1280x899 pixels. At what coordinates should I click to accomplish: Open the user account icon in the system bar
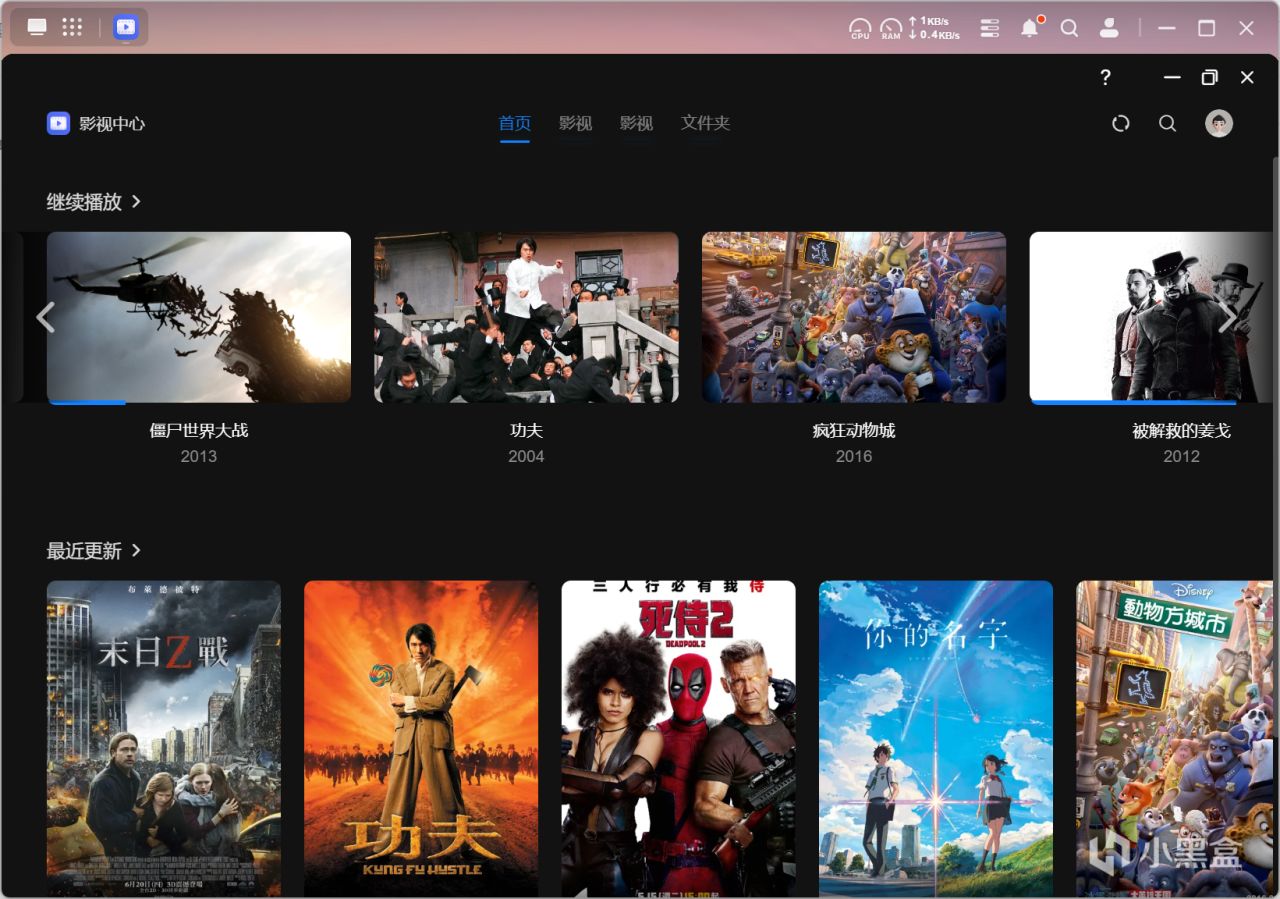[1109, 28]
